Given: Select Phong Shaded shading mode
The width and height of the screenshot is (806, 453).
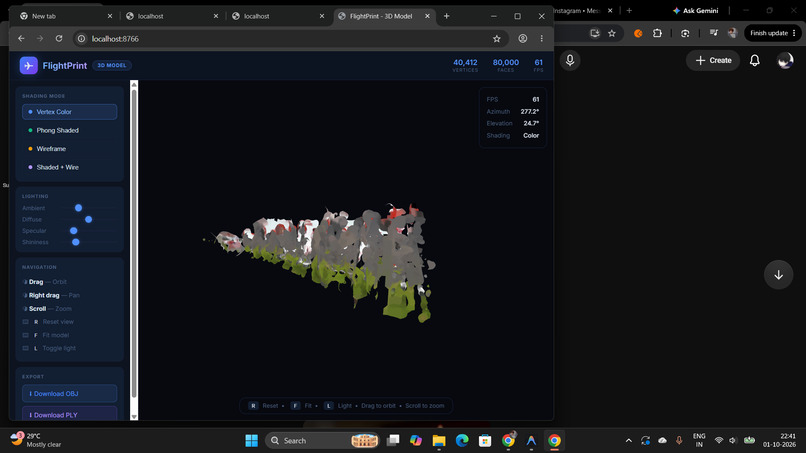Looking at the screenshot, I should point(69,130).
